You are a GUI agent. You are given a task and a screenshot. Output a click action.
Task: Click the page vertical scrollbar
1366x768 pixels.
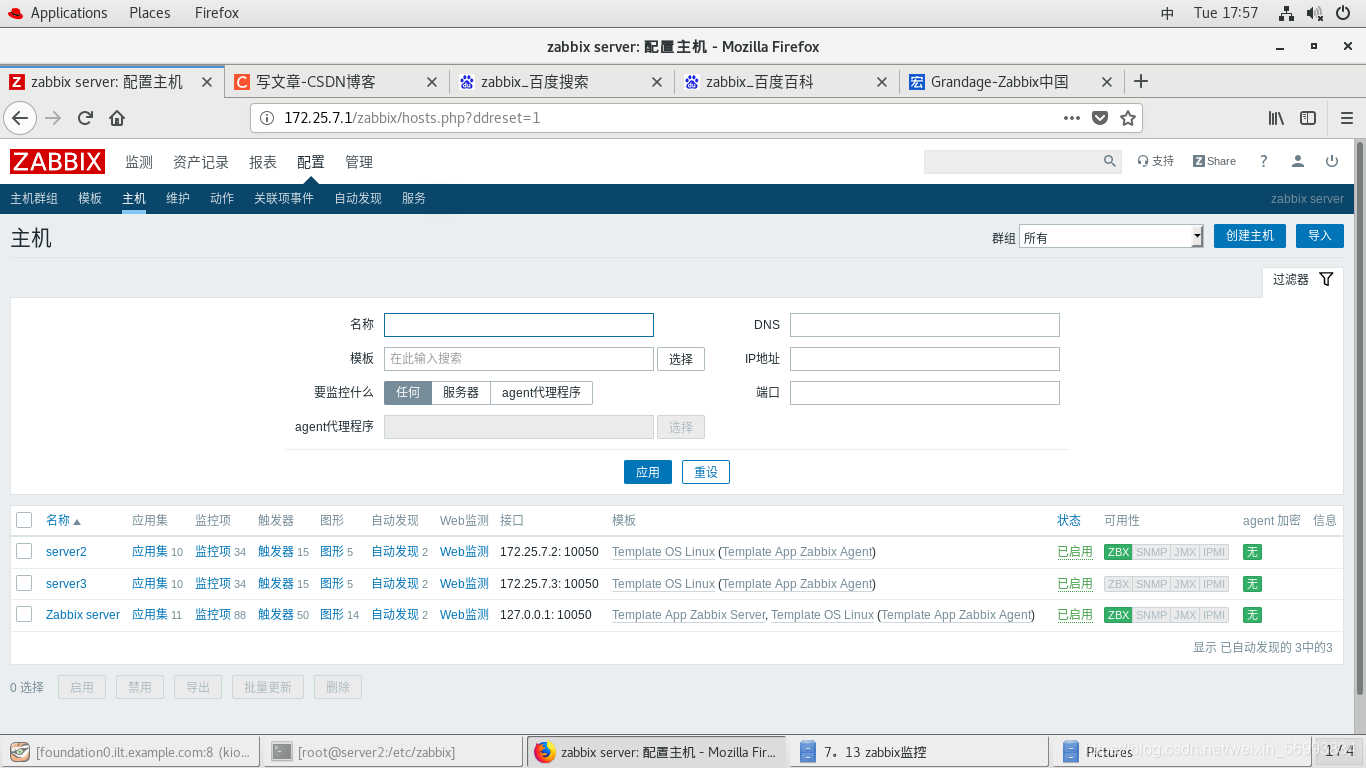tap(1360, 418)
